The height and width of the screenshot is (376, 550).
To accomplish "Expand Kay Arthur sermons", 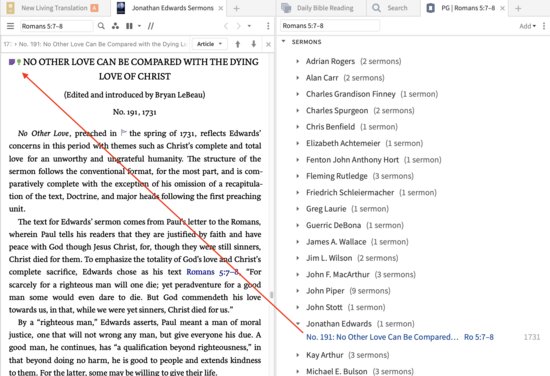I will click(x=297, y=355).
